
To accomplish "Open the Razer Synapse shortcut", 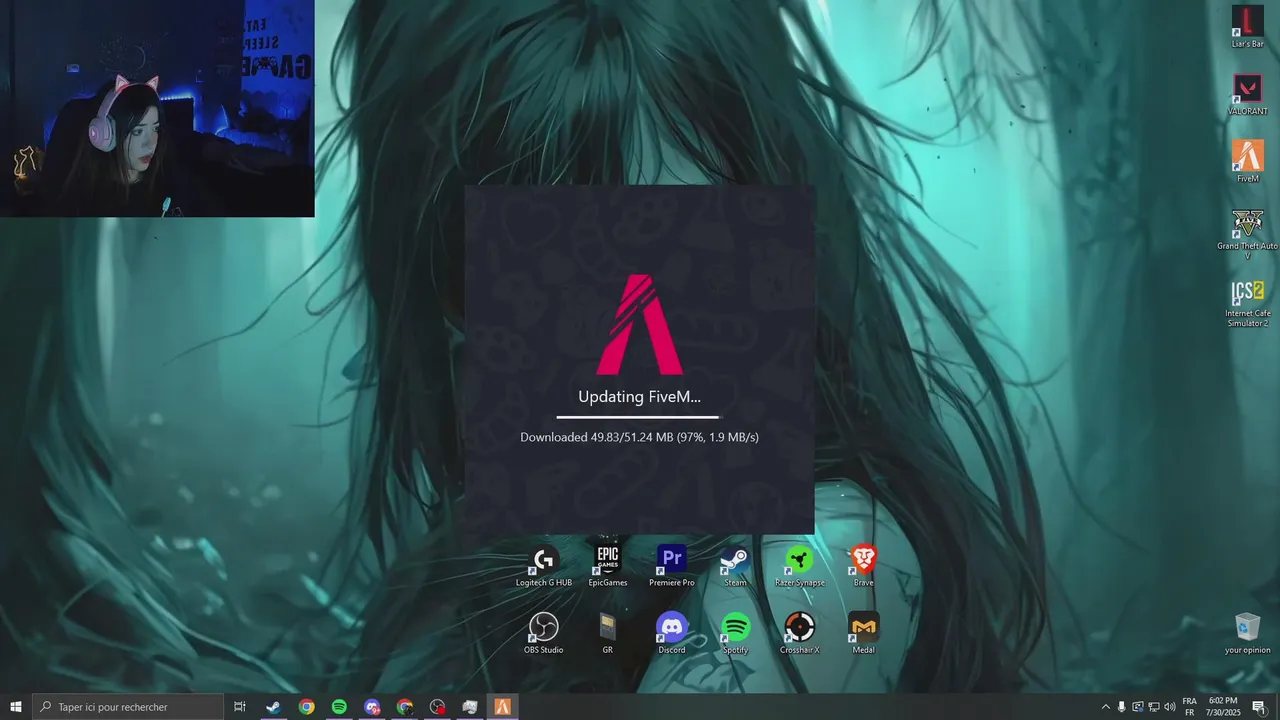I will [x=799, y=566].
